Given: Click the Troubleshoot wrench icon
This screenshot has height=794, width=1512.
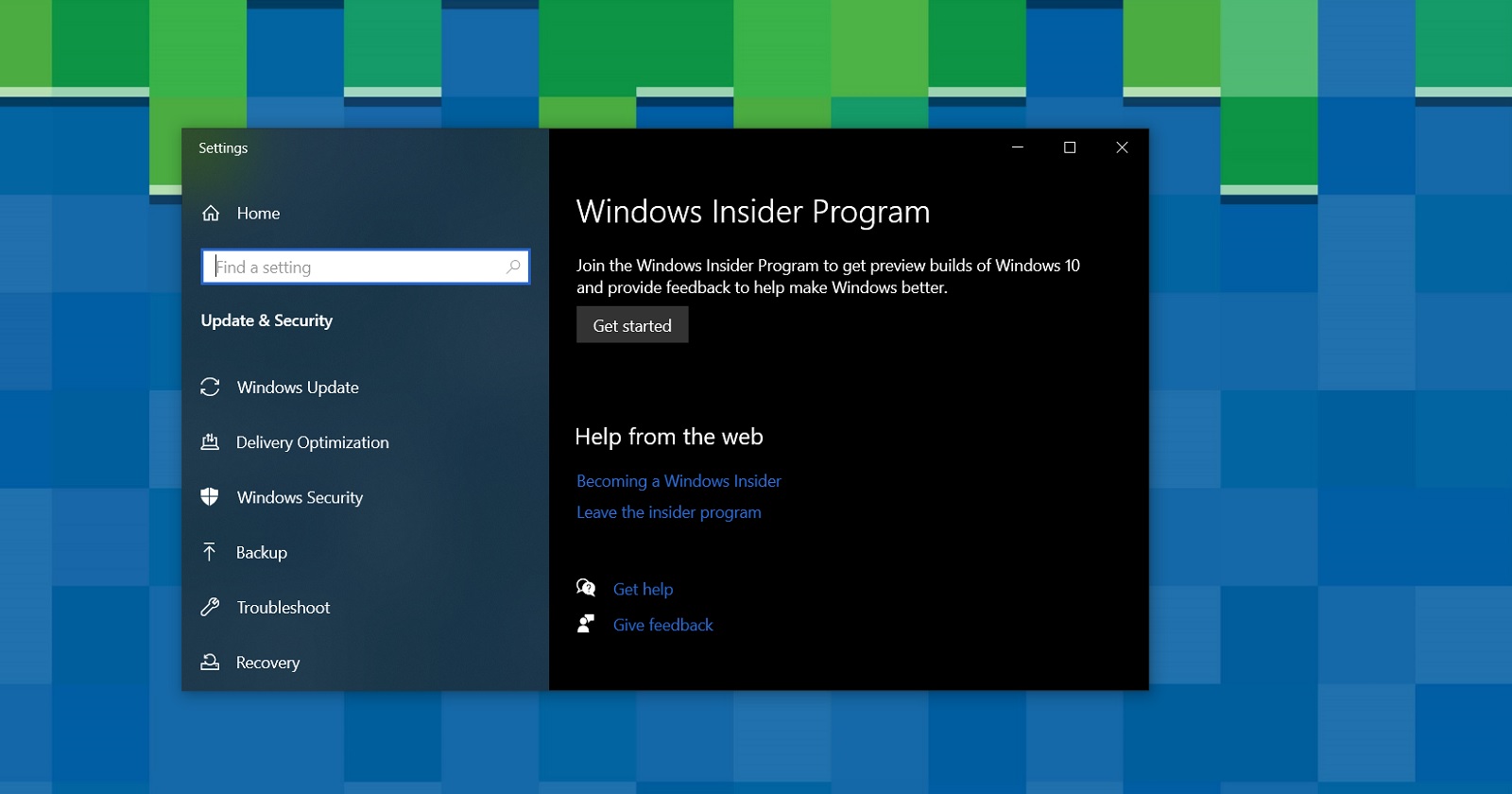Looking at the screenshot, I should [210, 607].
